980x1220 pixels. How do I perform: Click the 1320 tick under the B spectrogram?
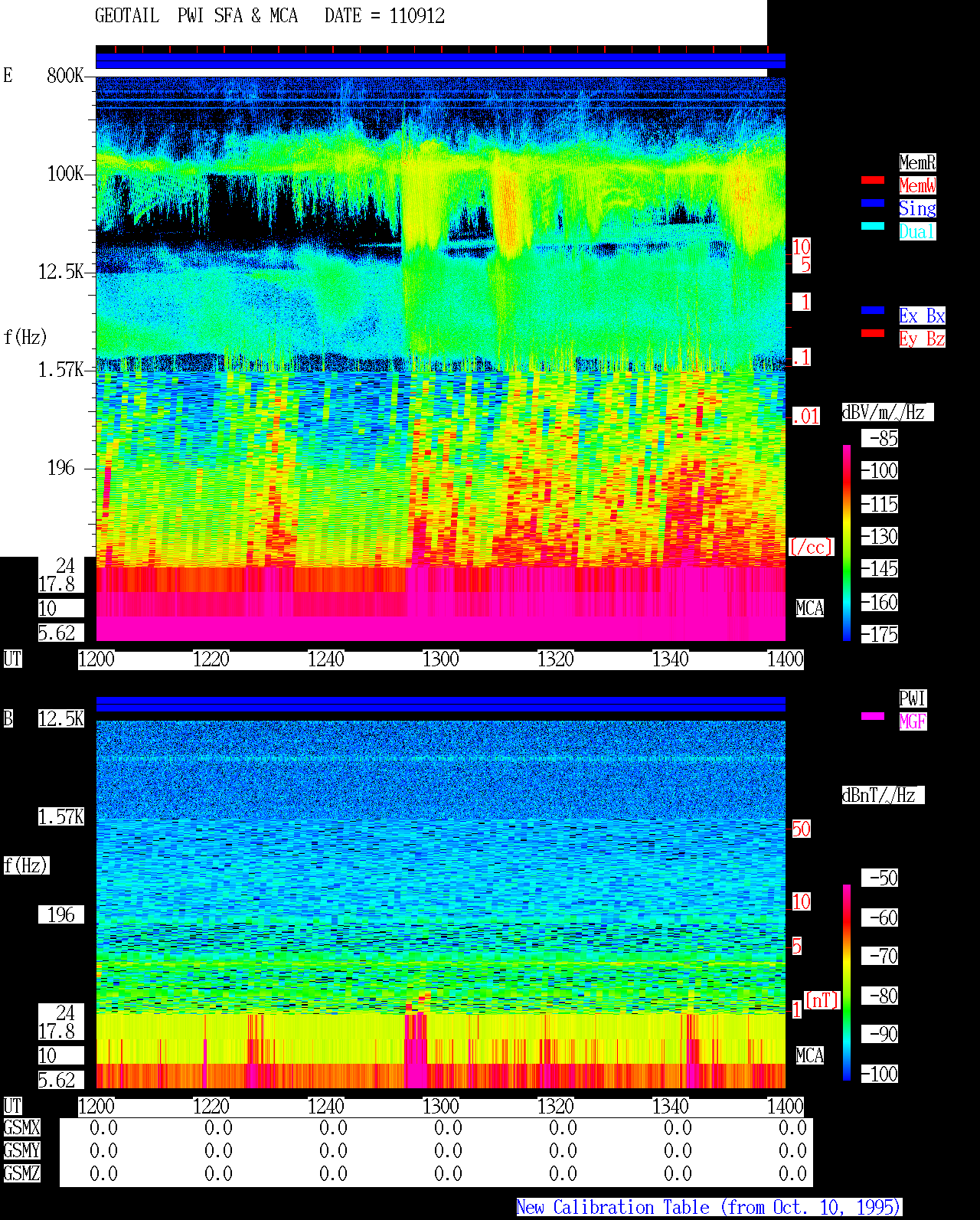tap(555, 1107)
